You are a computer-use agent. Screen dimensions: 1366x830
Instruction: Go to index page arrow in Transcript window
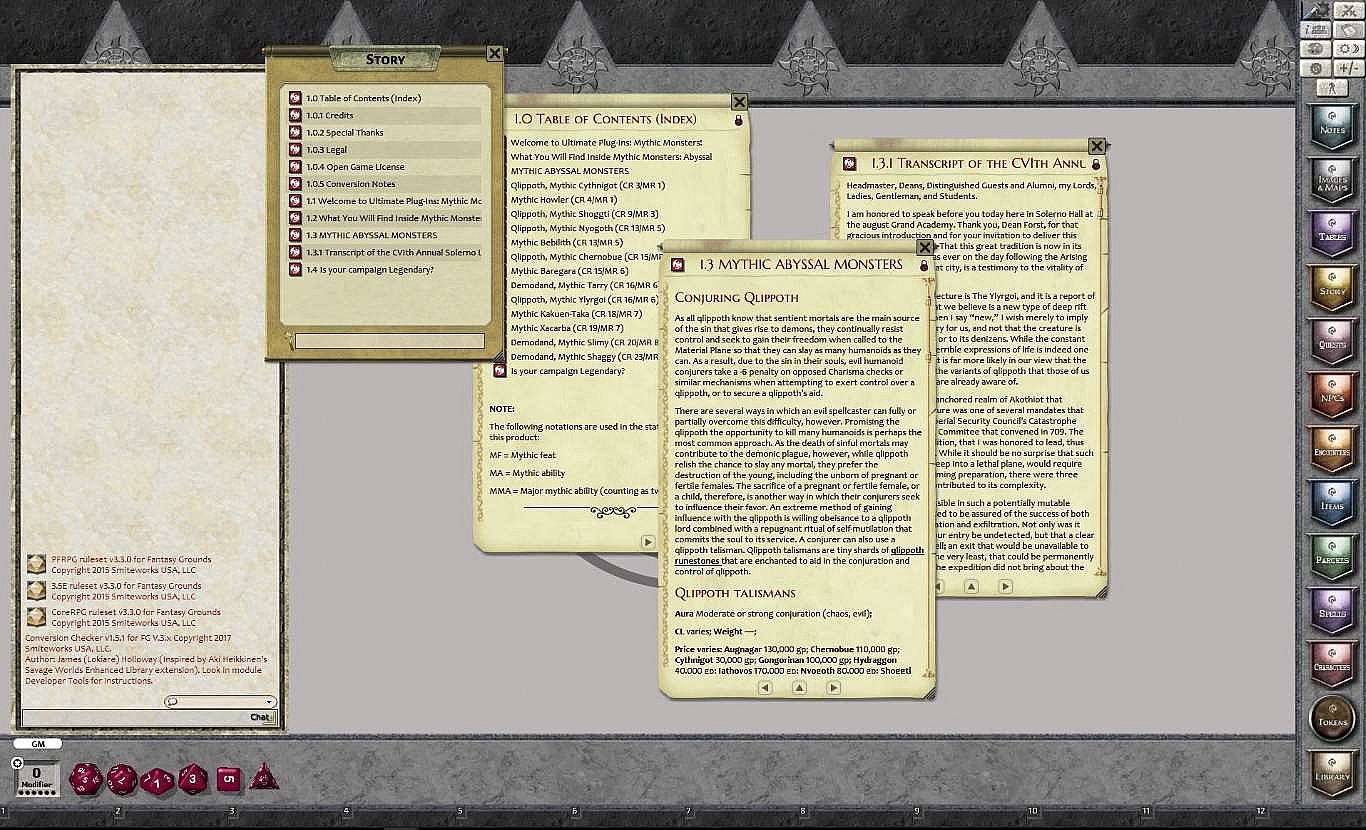click(x=971, y=587)
